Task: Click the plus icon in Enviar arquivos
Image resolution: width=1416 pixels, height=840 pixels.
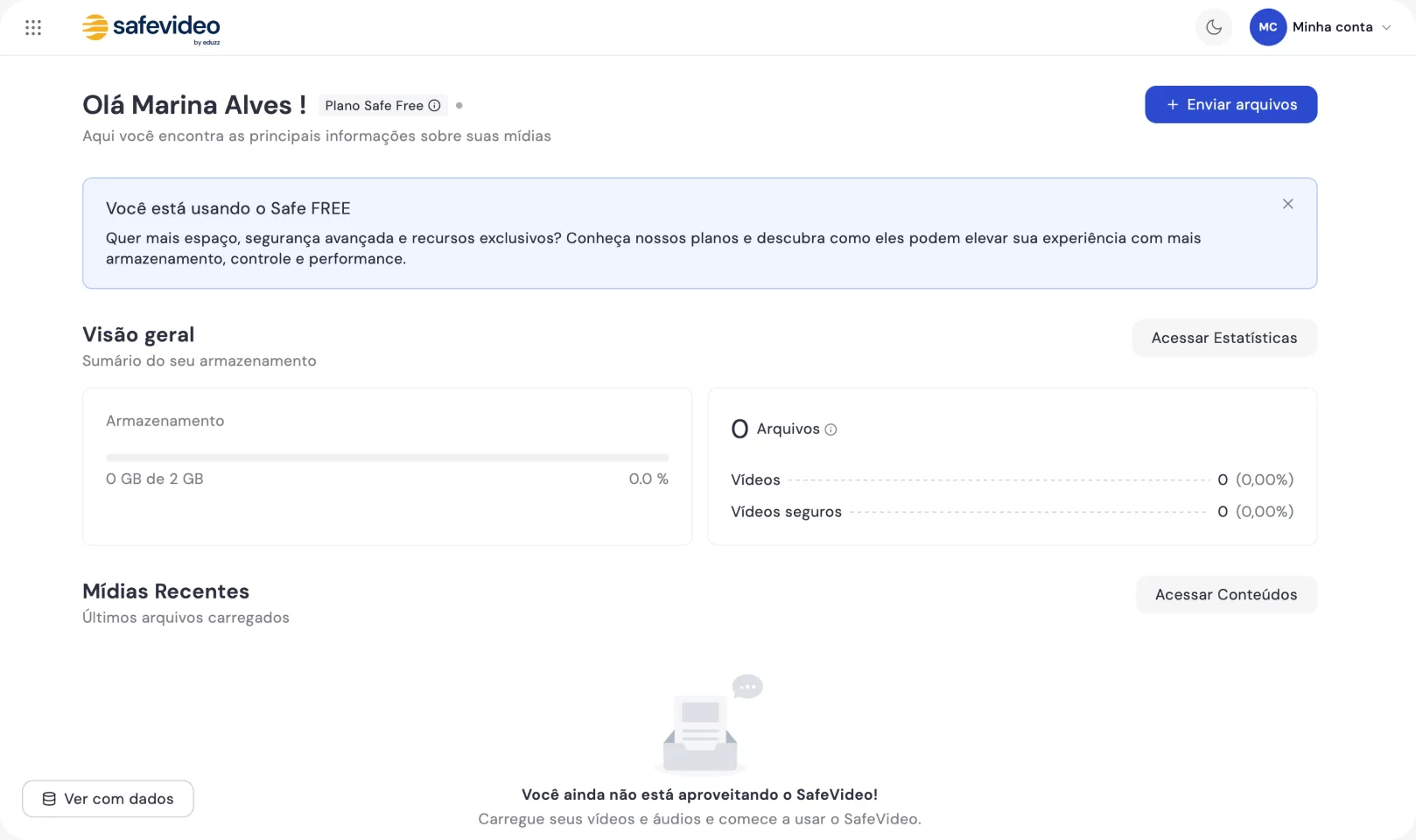Action: pyautogui.click(x=1173, y=105)
